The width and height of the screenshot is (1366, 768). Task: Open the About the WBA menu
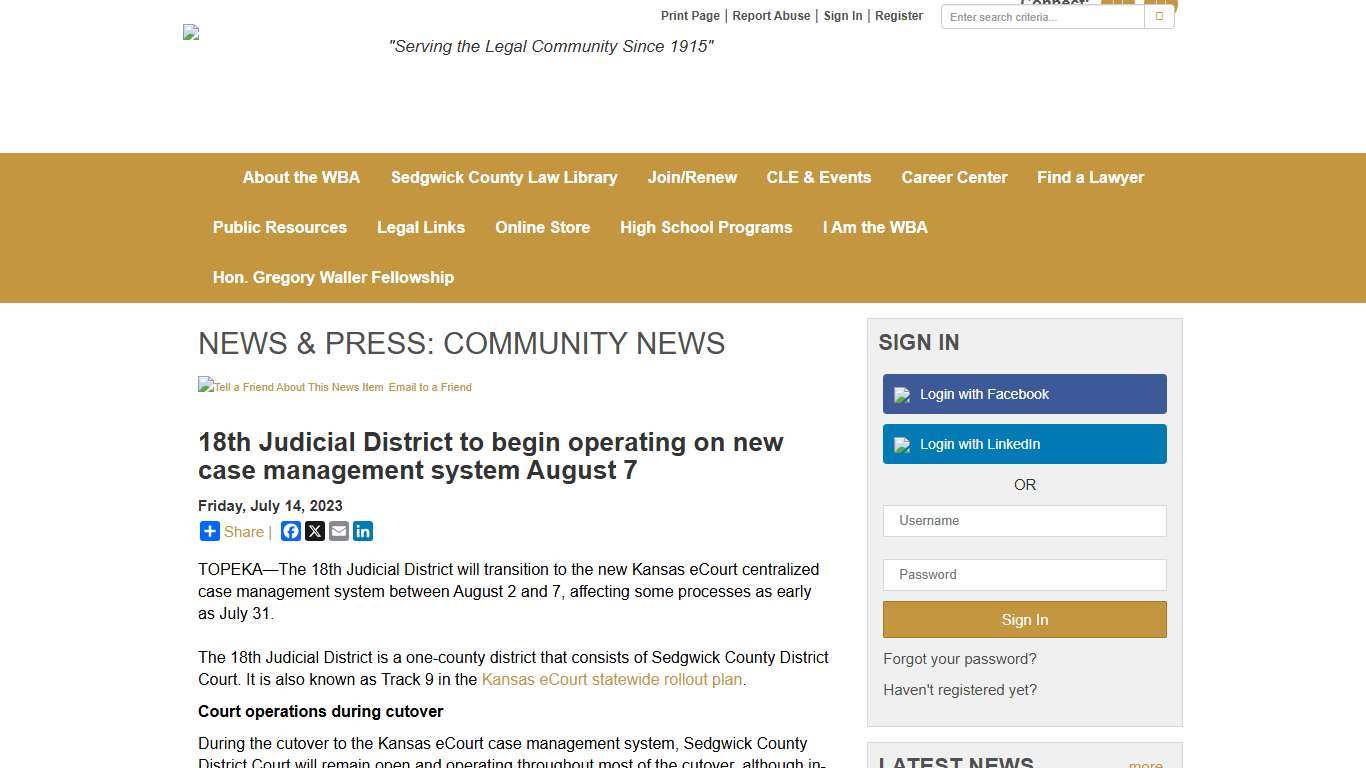[x=301, y=177]
